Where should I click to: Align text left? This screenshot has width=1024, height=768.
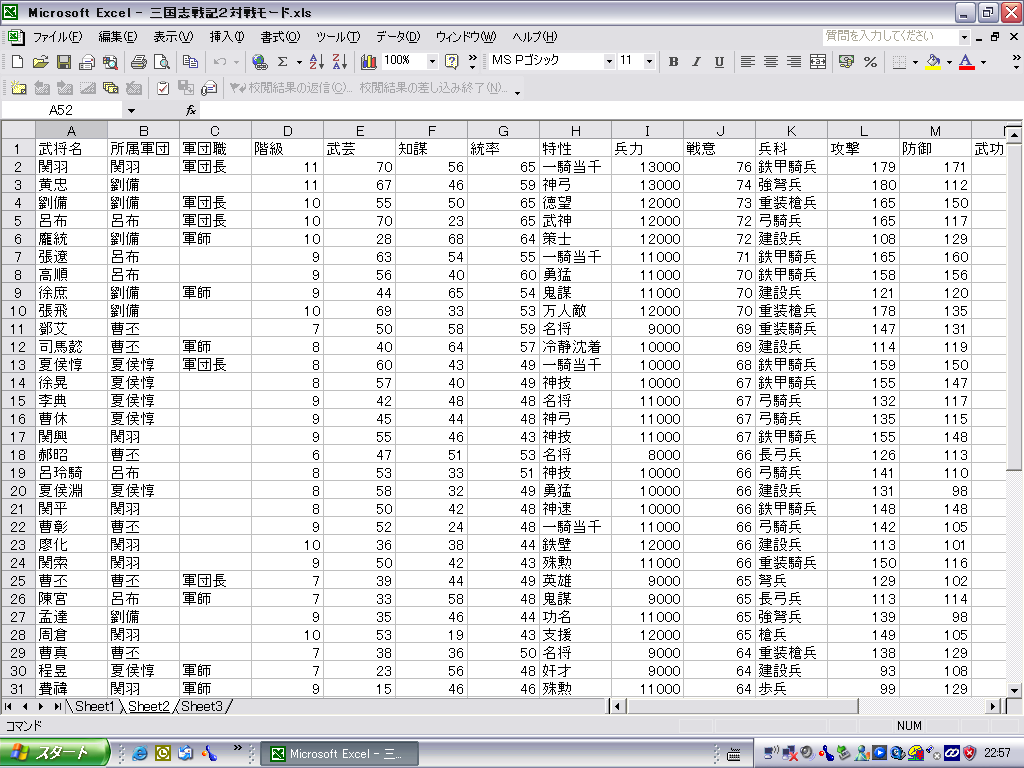(748, 62)
